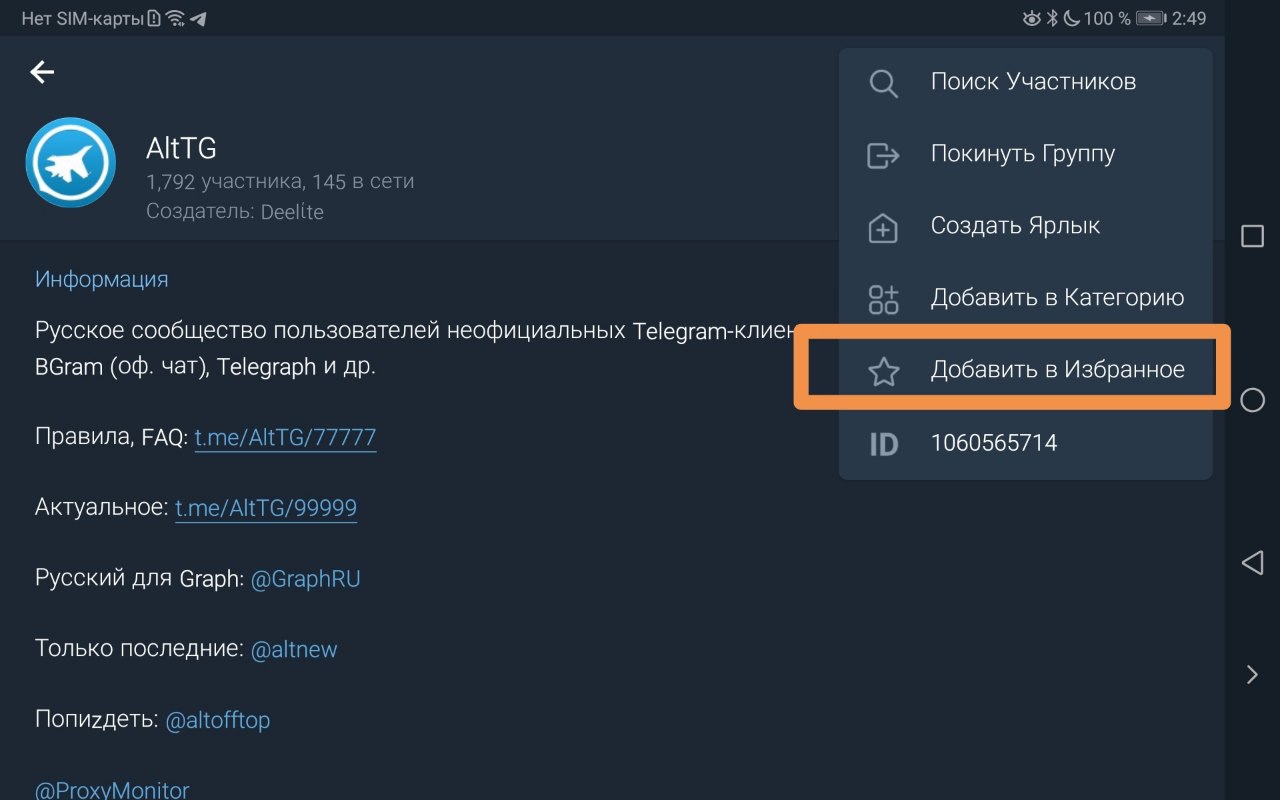Tap the Bluetooth status icon

pyautogui.click(x=1051, y=18)
